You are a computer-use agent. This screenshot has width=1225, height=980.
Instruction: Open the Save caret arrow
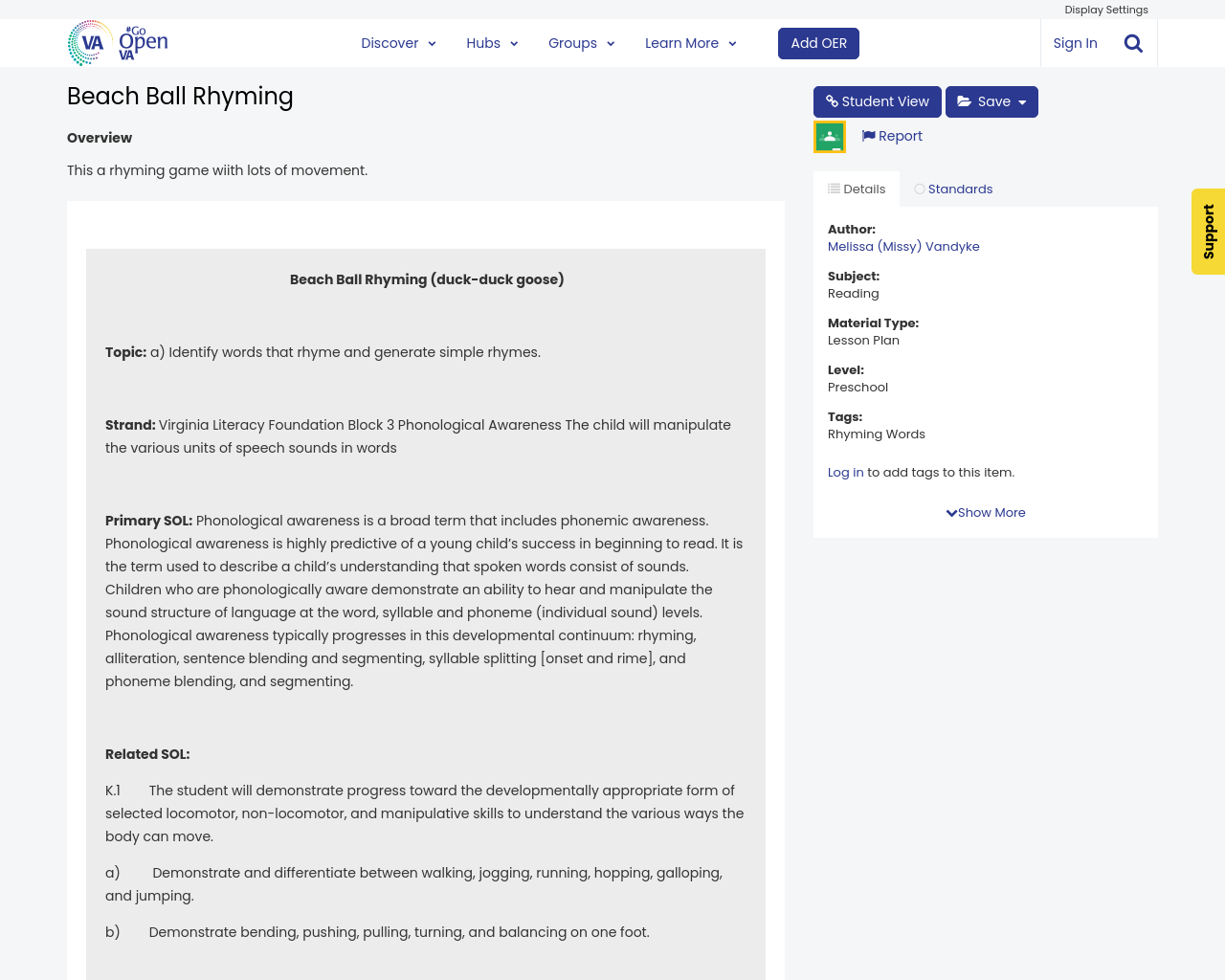pyautogui.click(x=1022, y=102)
